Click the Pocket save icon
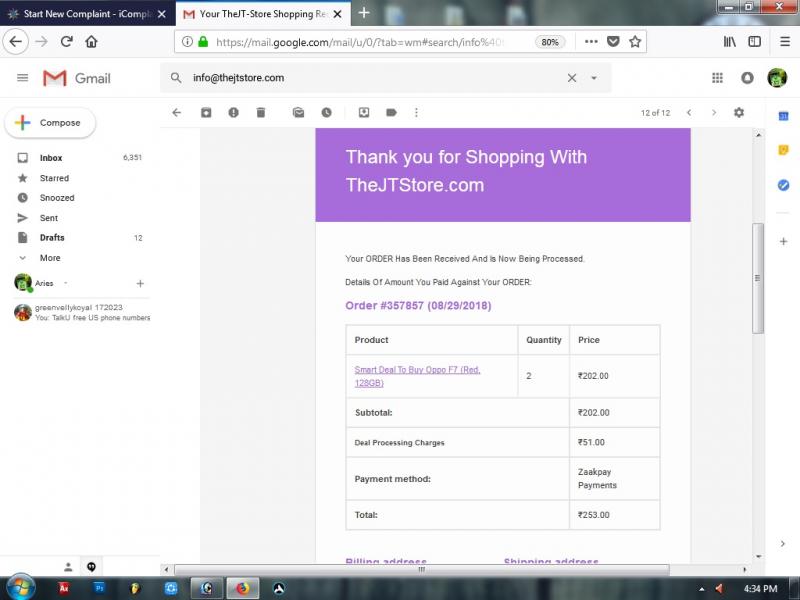 [613, 42]
